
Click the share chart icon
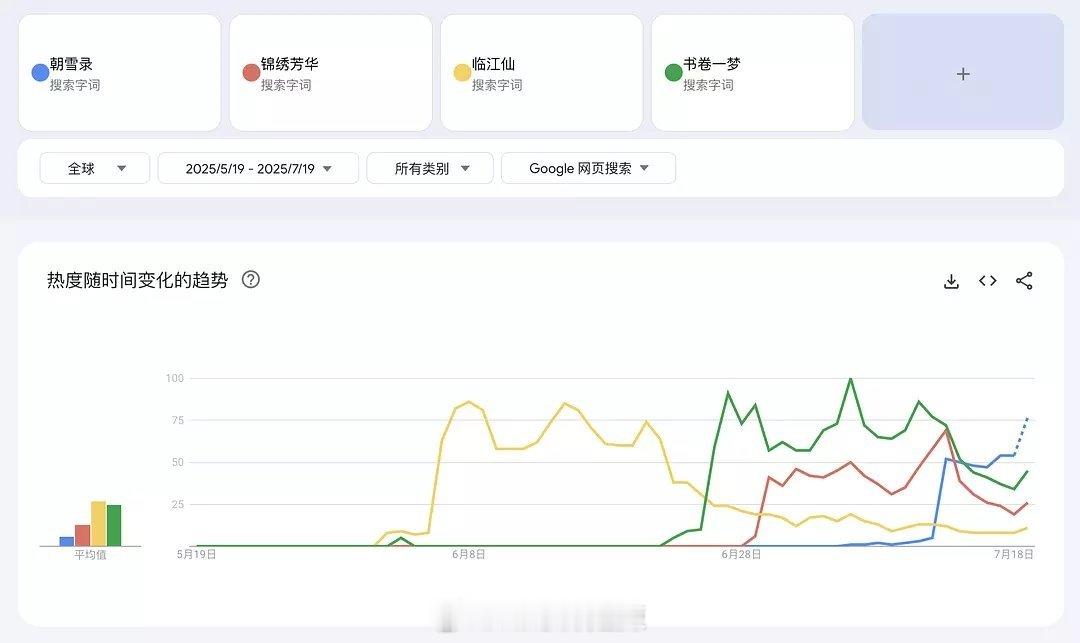pyautogui.click(x=1024, y=281)
